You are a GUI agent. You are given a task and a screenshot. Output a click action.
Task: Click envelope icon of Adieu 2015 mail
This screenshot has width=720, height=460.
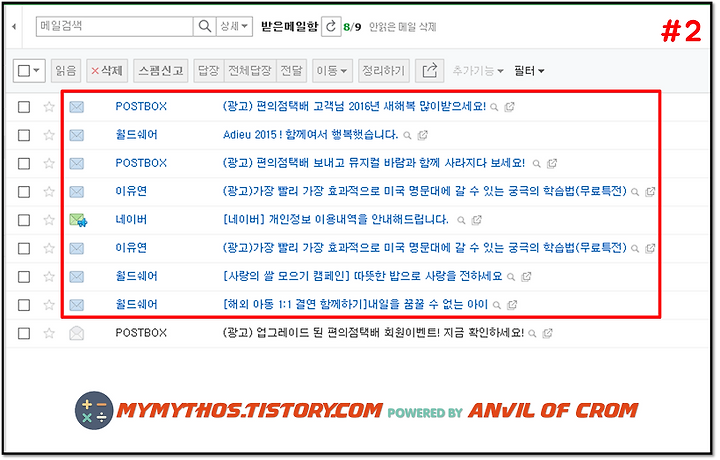click(77, 135)
